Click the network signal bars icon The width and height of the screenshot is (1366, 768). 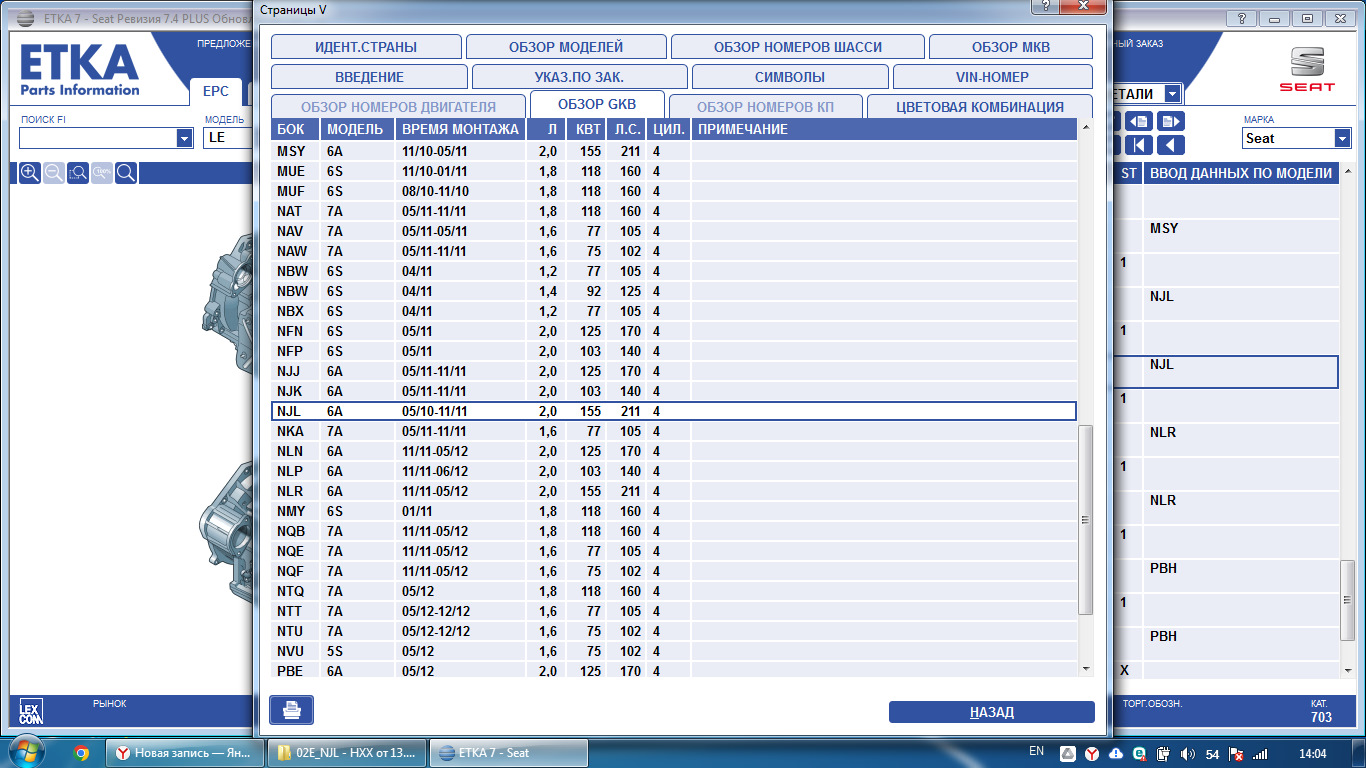tap(1260, 753)
